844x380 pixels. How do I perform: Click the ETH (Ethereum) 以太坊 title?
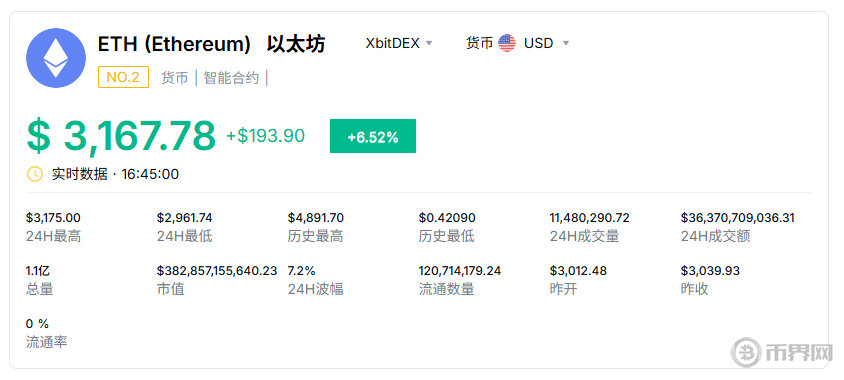pyautogui.click(x=212, y=44)
